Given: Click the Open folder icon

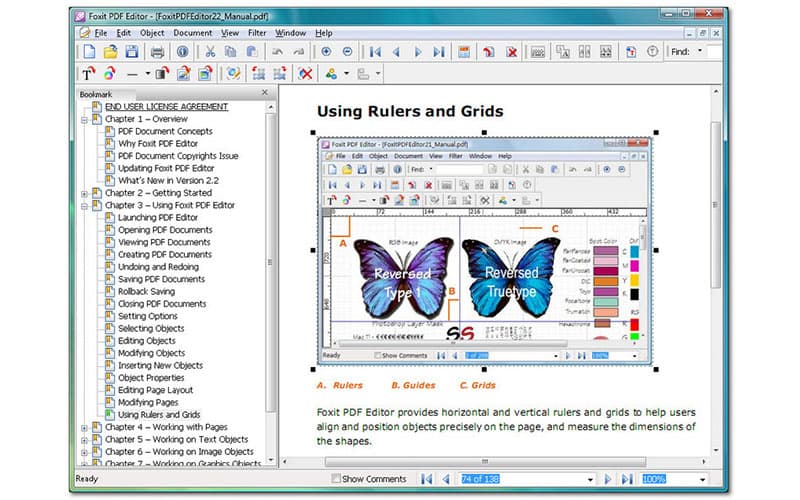Looking at the screenshot, I should pyautogui.click(x=110, y=52).
